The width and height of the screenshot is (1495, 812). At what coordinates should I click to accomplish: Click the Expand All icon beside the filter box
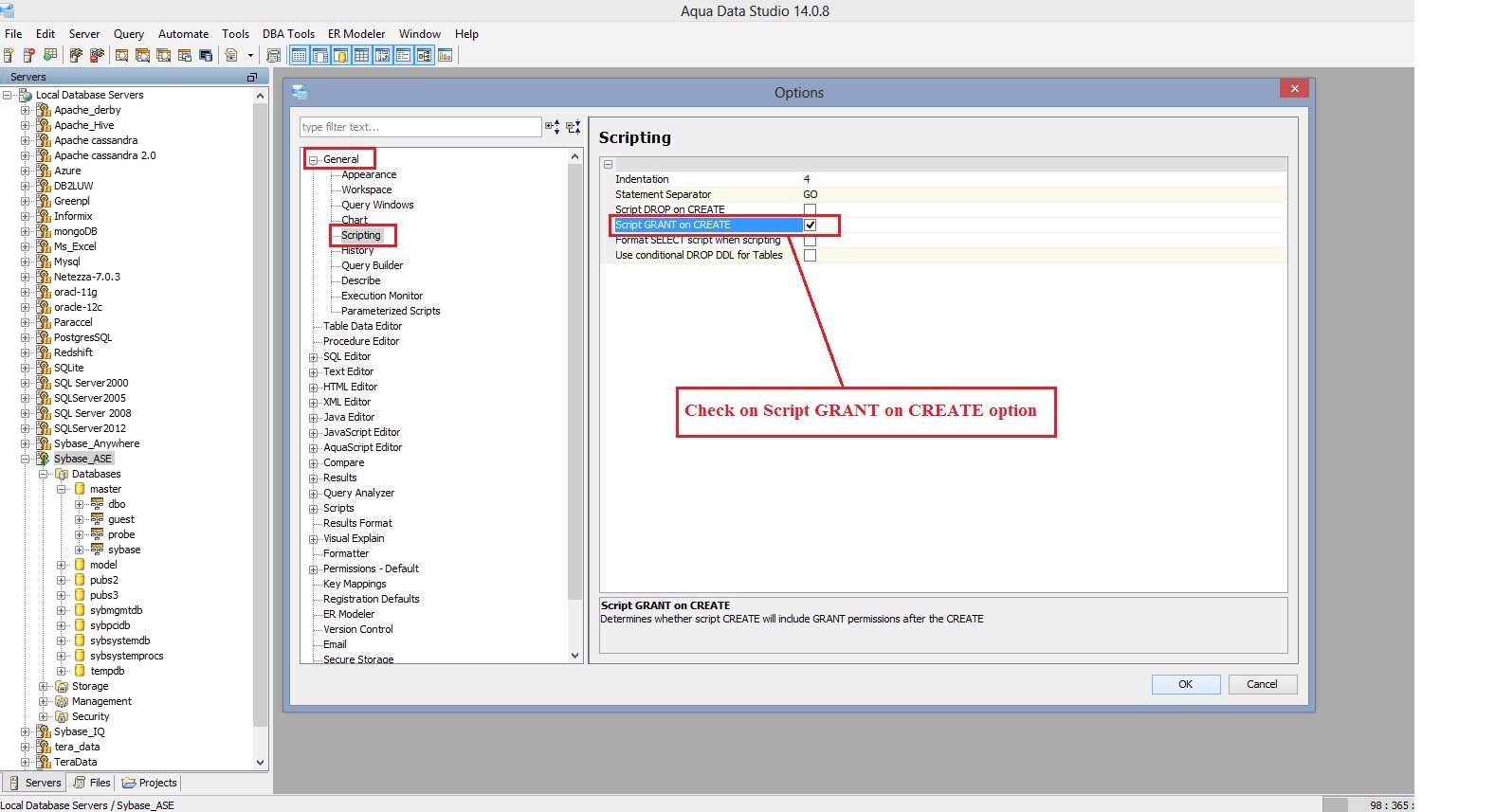pos(553,127)
